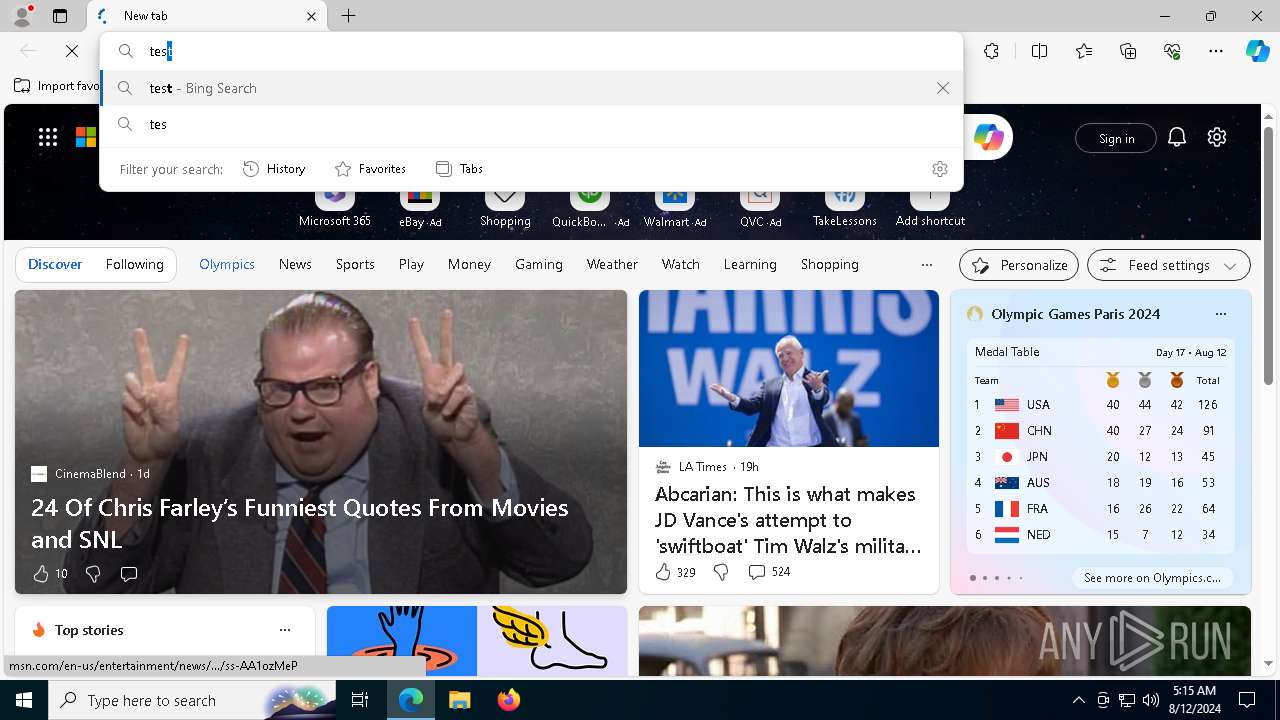Select 'test - Bing Search' suggestion
1280x720 pixels.
coord(531,88)
